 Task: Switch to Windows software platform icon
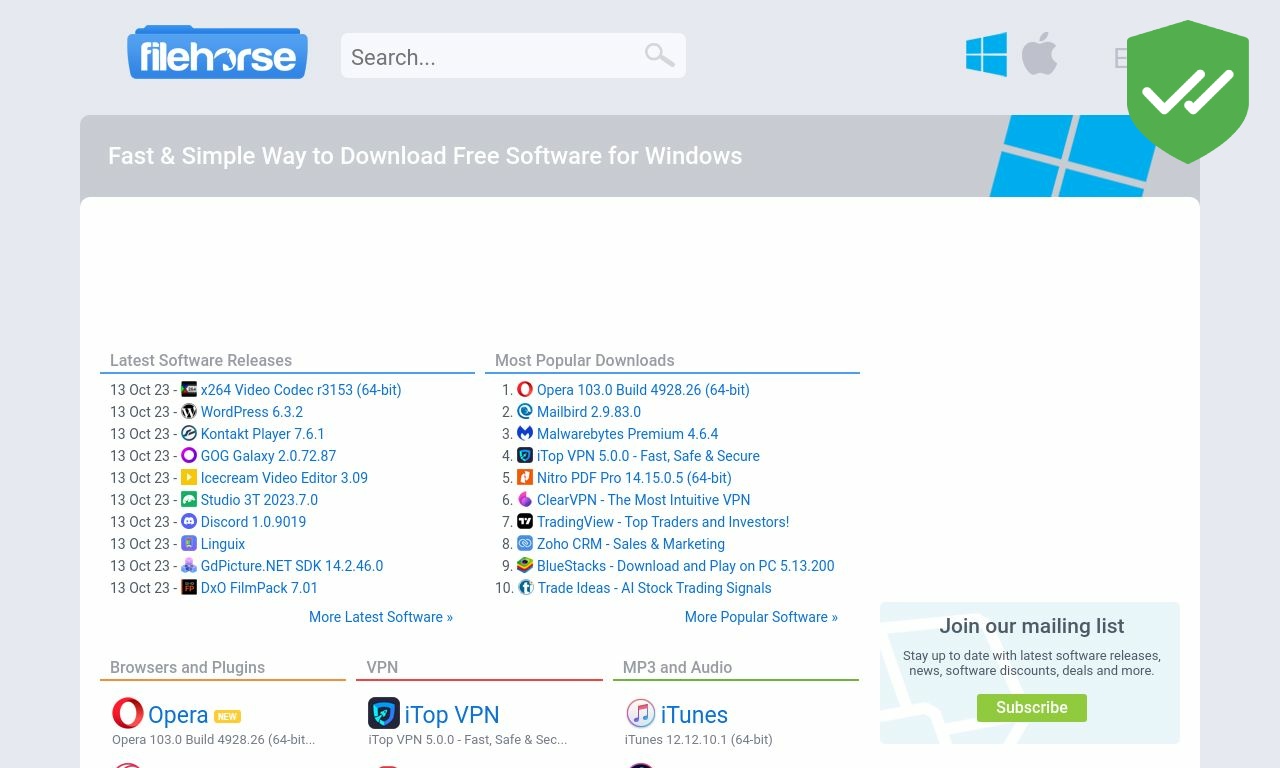coord(986,54)
